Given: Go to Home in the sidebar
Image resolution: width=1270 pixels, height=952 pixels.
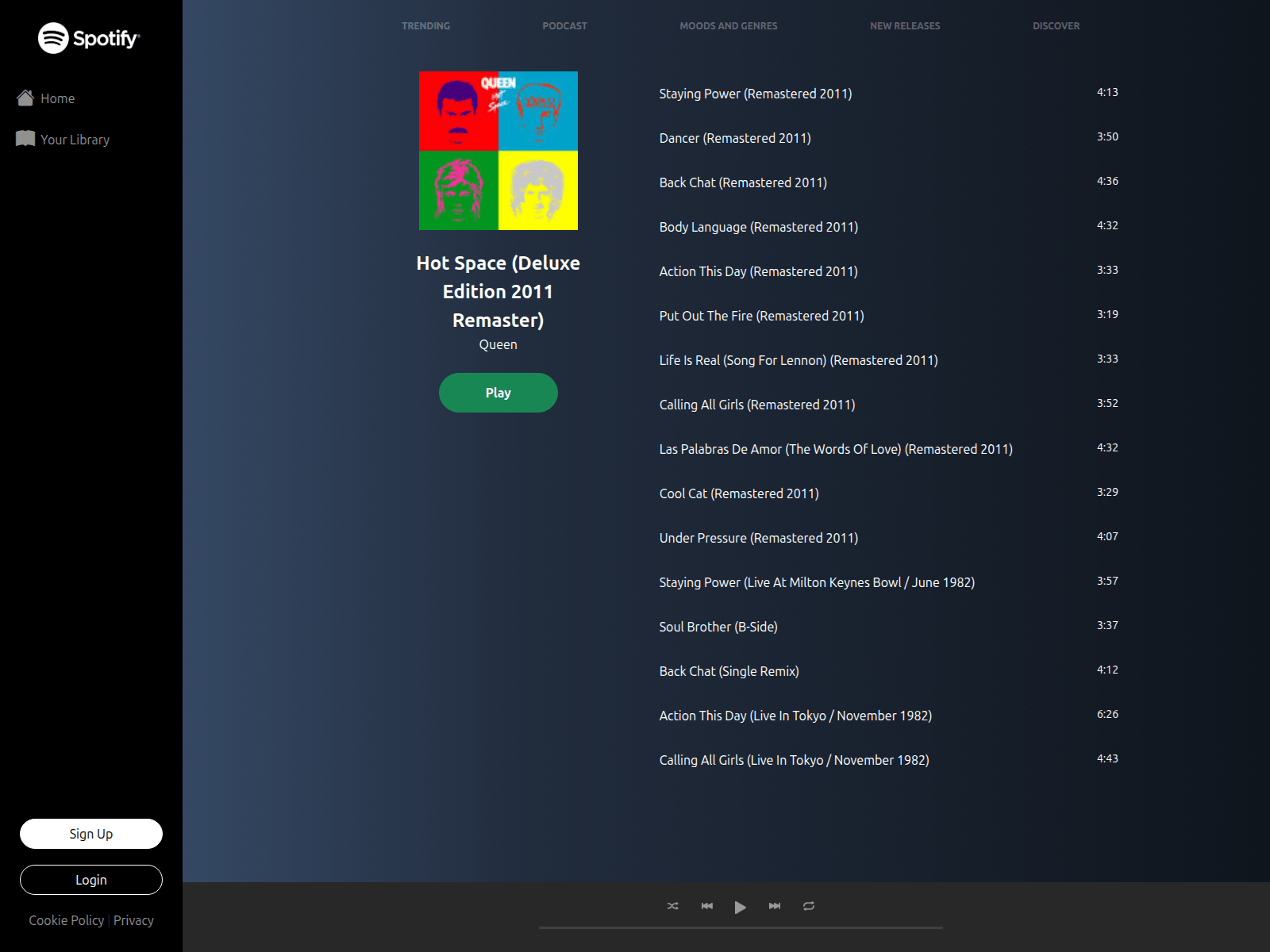Looking at the screenshot, I should 58,98.
